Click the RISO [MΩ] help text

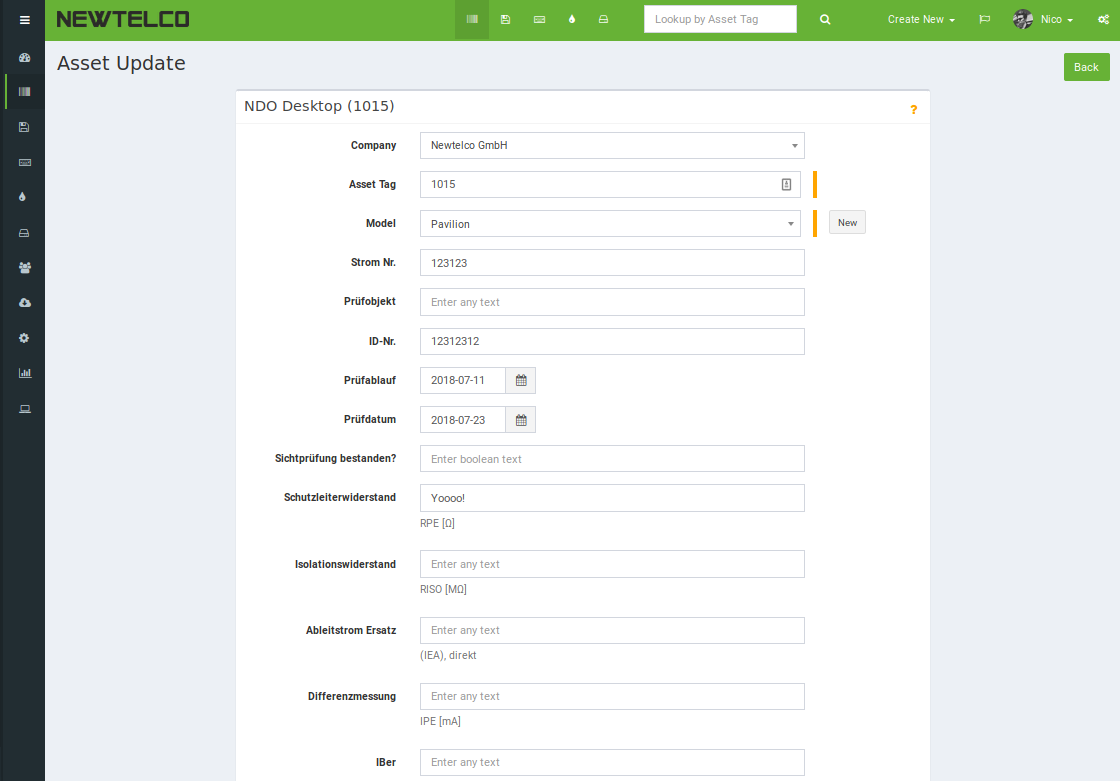[x=444, y=590]
